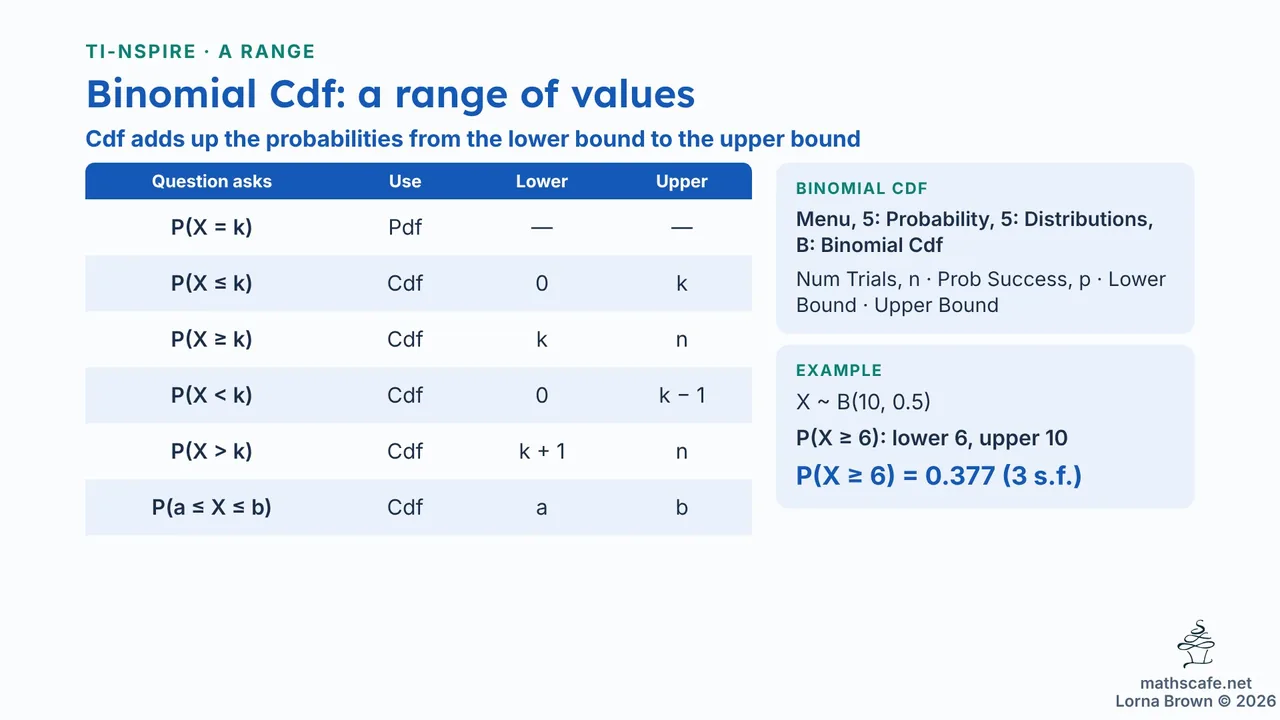Click the P(X ≥ 6) = 0.377 result
The image size is (1280, 720).
tap(939, 475)
